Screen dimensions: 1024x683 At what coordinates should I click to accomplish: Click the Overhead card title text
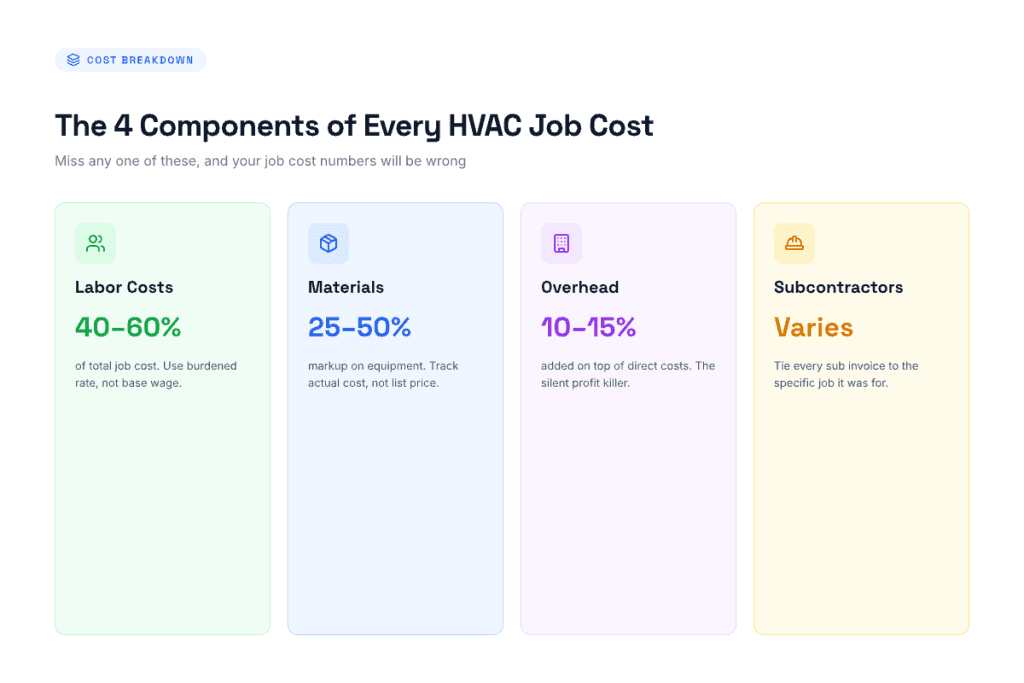point(580,287)
